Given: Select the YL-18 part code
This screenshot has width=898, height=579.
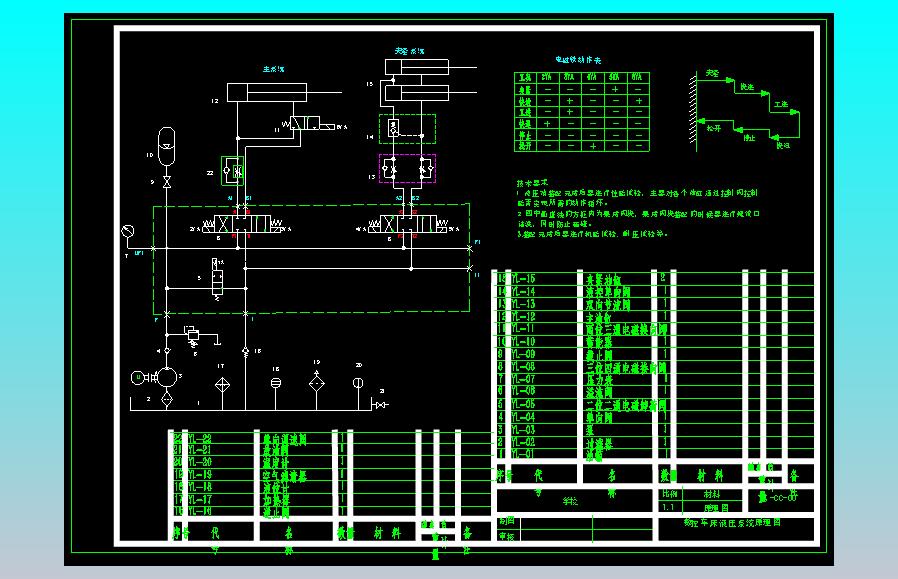Looking at the screenshot, I should (200, 487).
